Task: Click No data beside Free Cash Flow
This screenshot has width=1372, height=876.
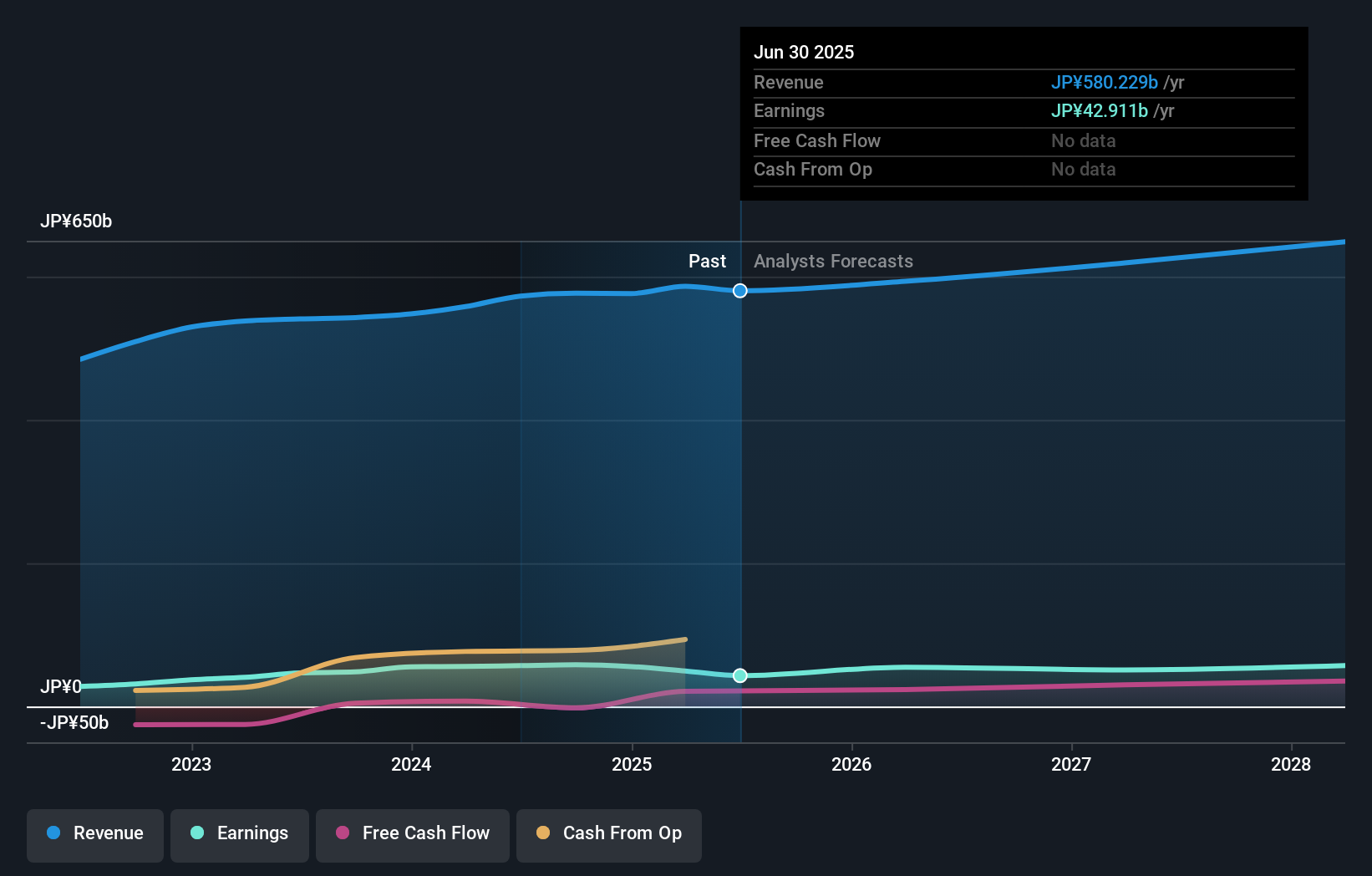Action: click(1084, 141)
